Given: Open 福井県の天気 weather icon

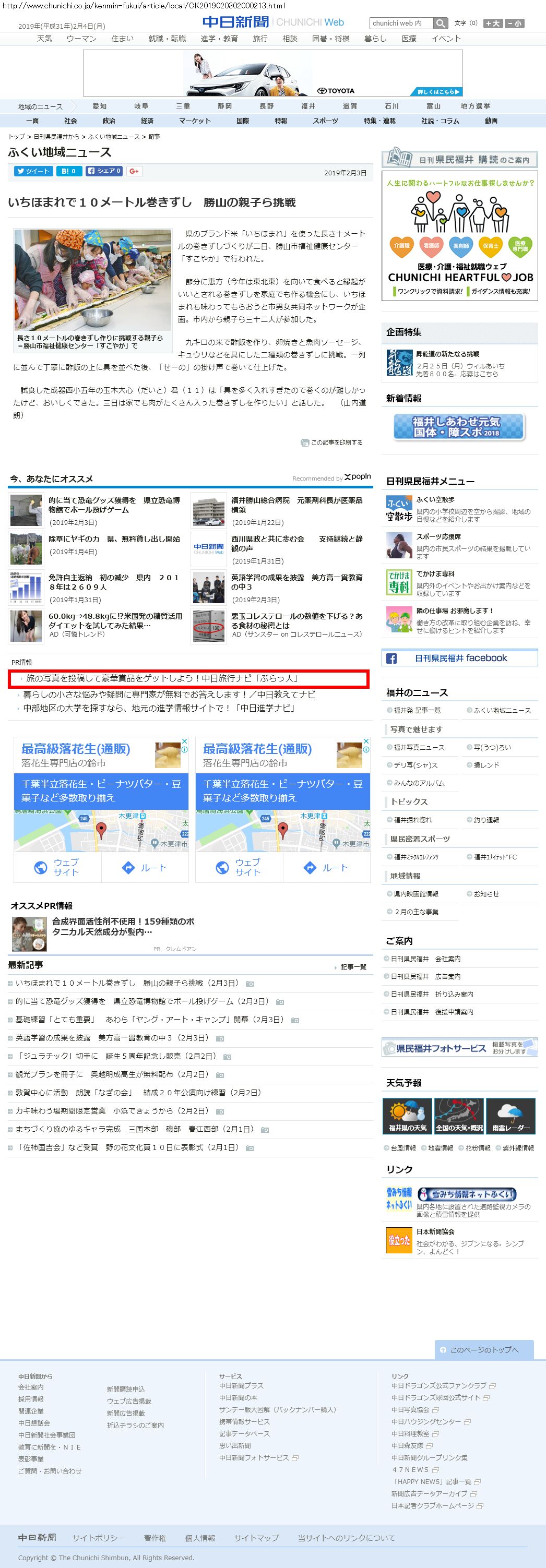Looking at the screenshot, I should (x=407, y=1116).
